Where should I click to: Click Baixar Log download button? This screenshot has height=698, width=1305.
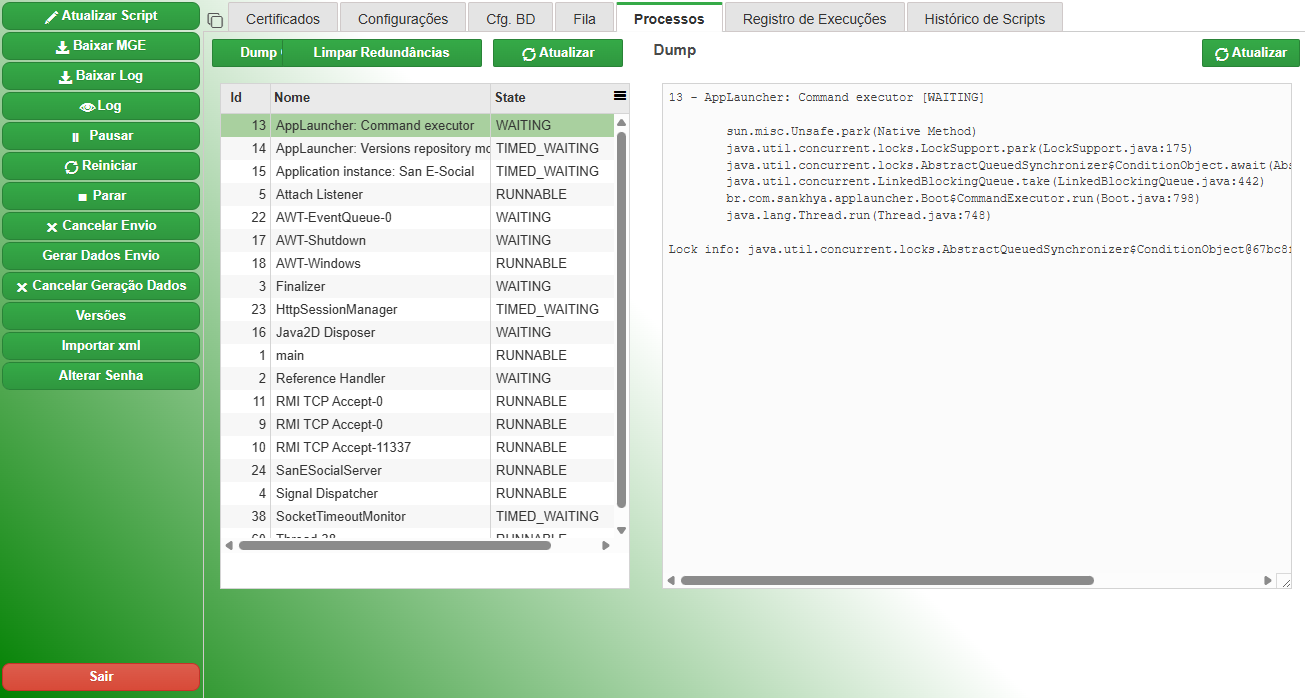coord(101,76)
